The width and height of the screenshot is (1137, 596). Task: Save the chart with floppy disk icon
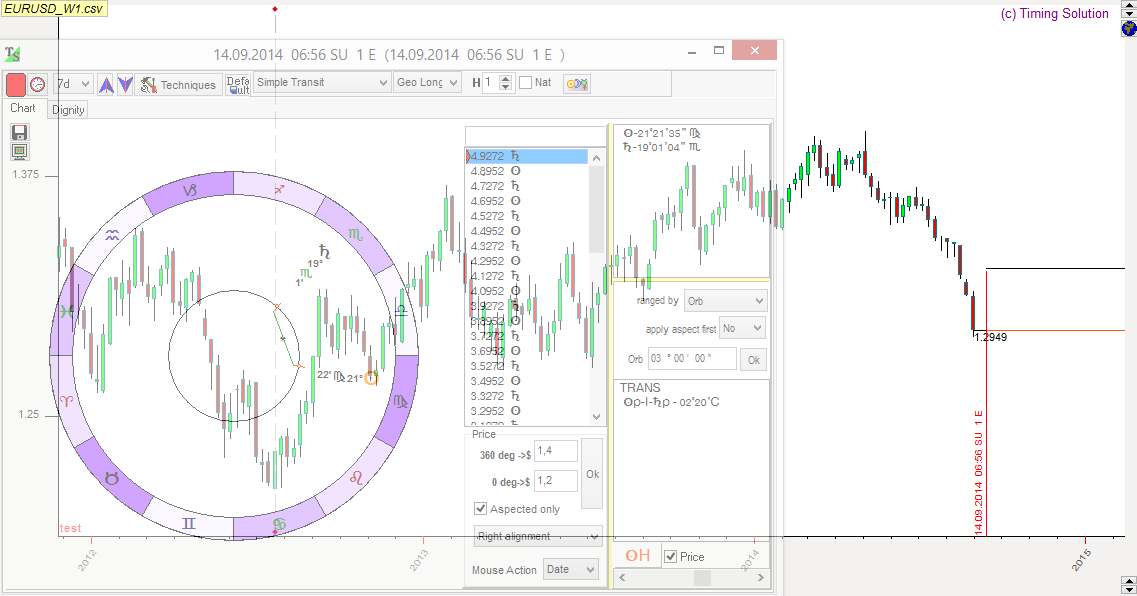[19, 132]
